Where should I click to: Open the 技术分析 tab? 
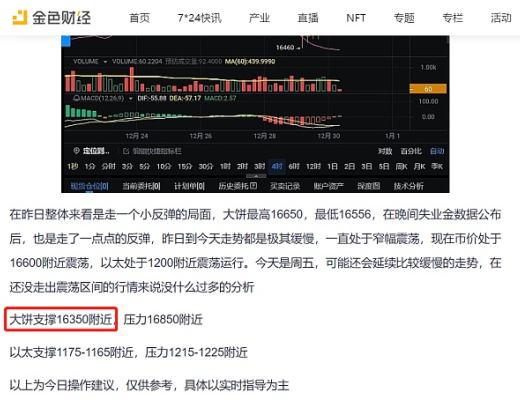[409, 186]
